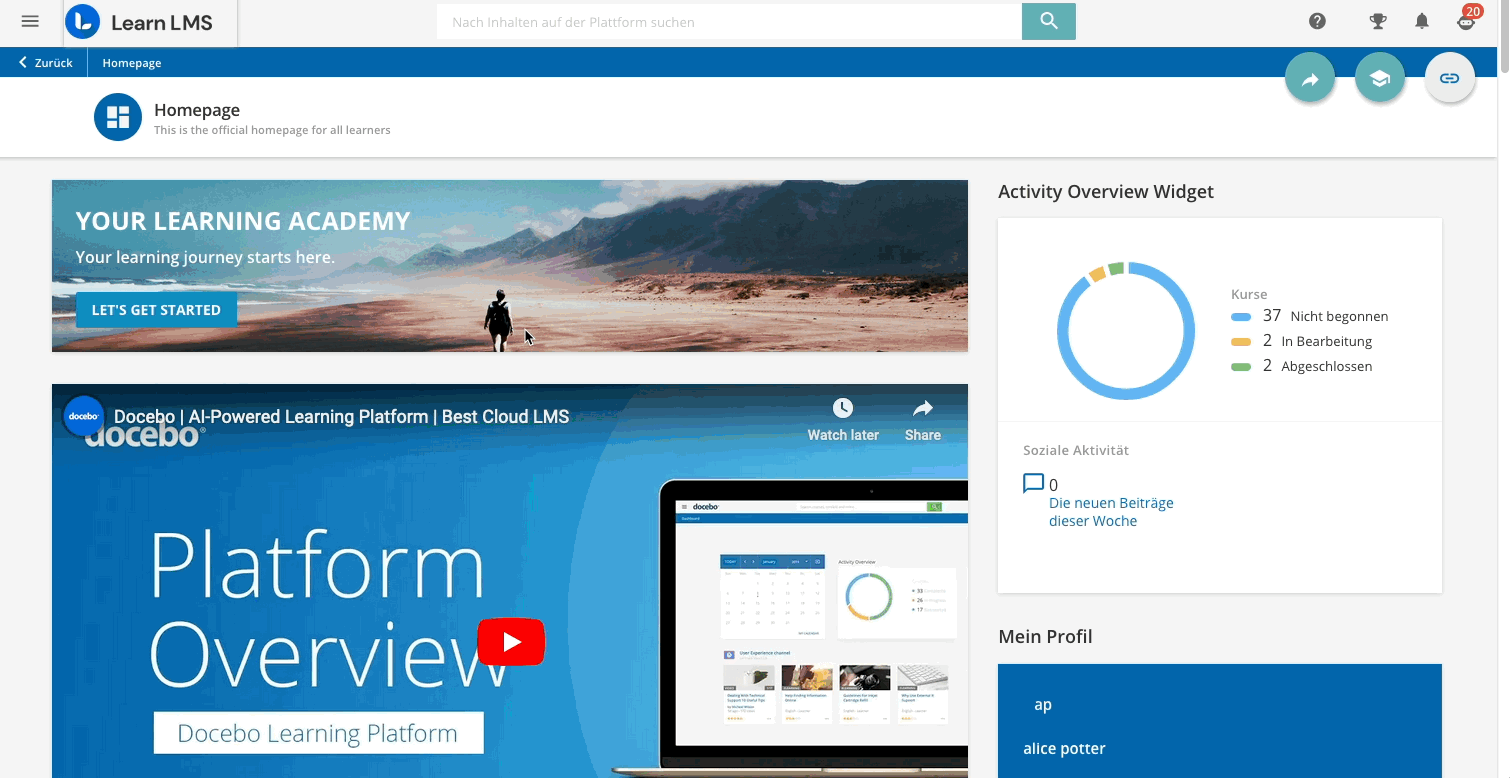Screen dimensions: 1510x778
Task: Click the blue Nicht begonnen legend swatch
Action: [x=1241, y=316]
